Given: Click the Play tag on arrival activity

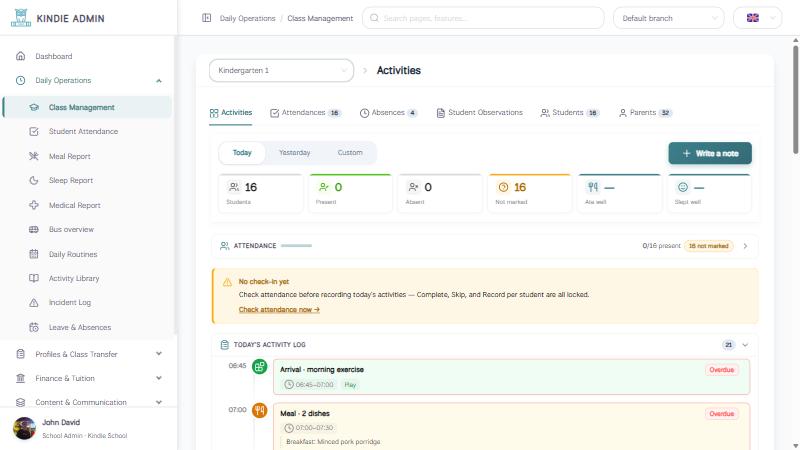Looking at the screenshot, I should tap(350, 385).
